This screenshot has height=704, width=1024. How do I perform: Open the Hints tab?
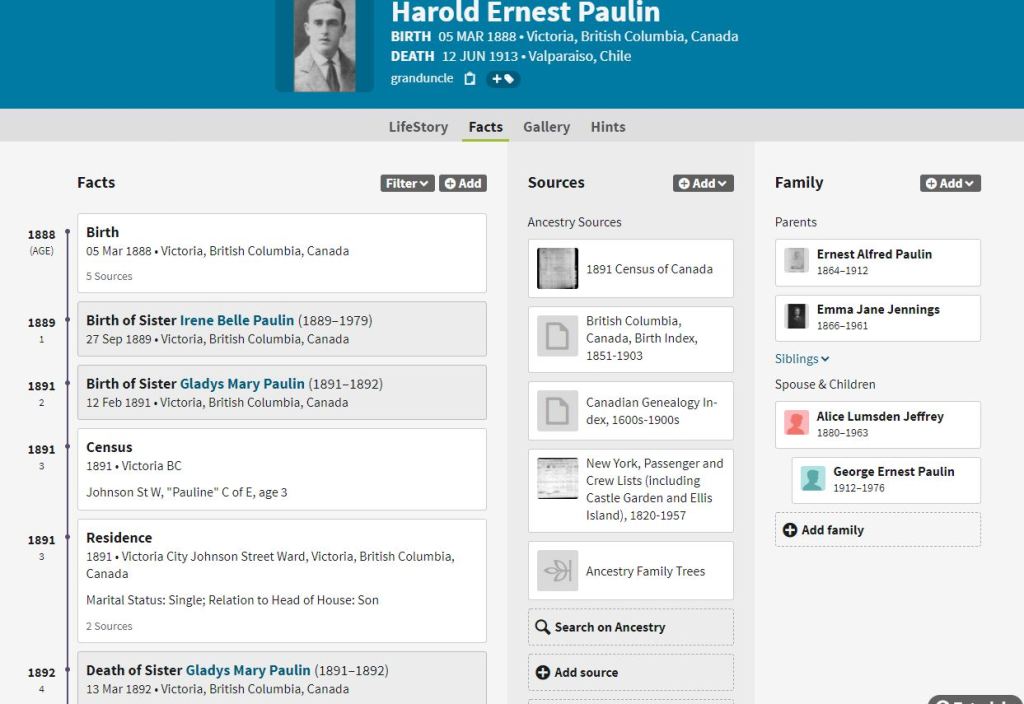(608, 127)
